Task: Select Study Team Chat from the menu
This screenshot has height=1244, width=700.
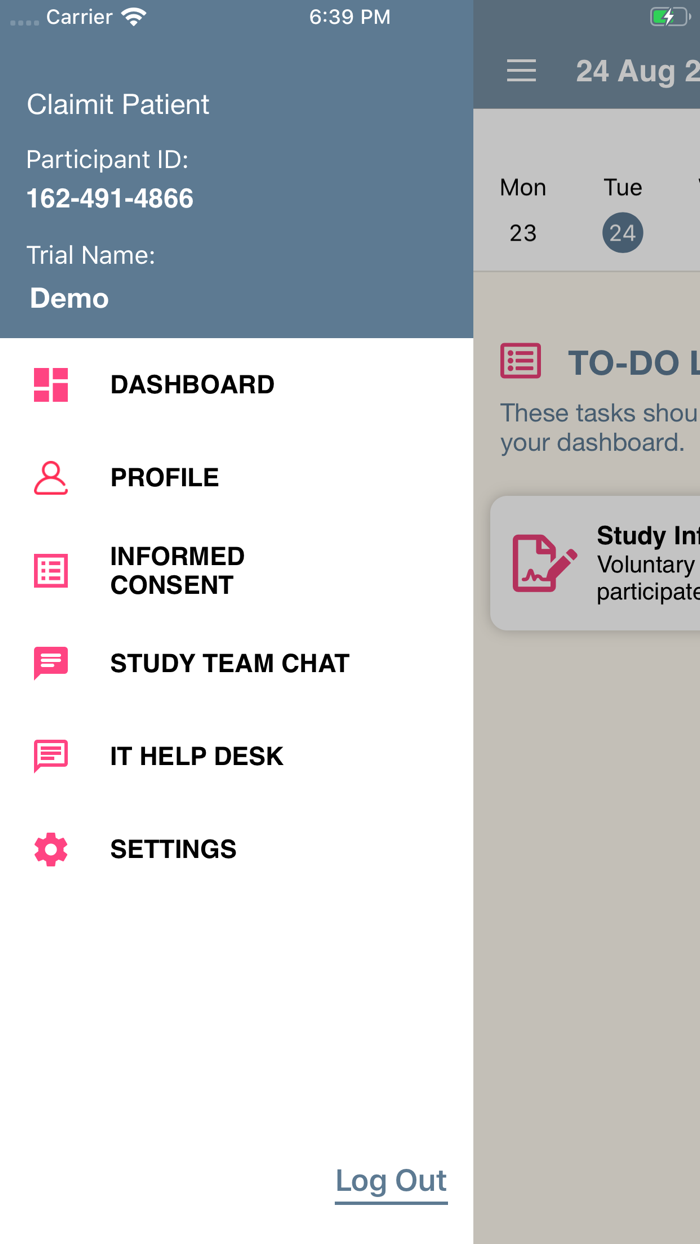Action: (229, 663)
